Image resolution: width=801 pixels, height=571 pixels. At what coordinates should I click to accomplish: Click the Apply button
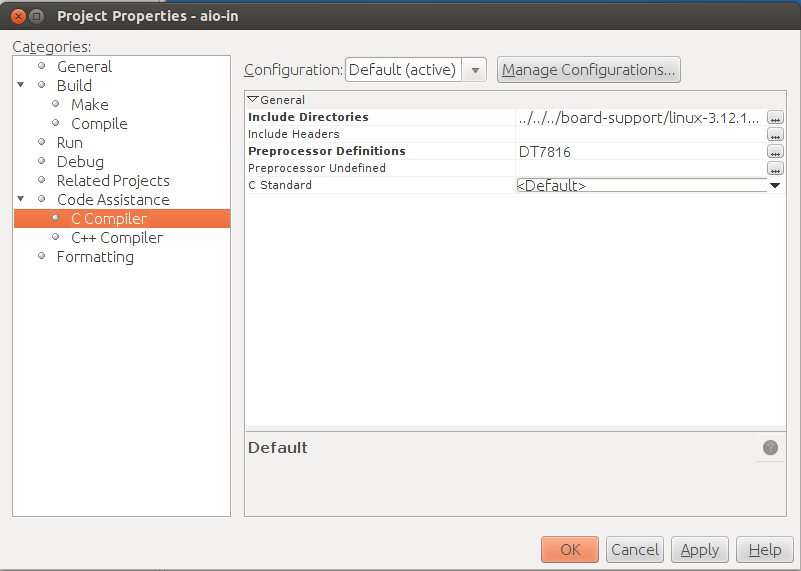tap(699, 550)
